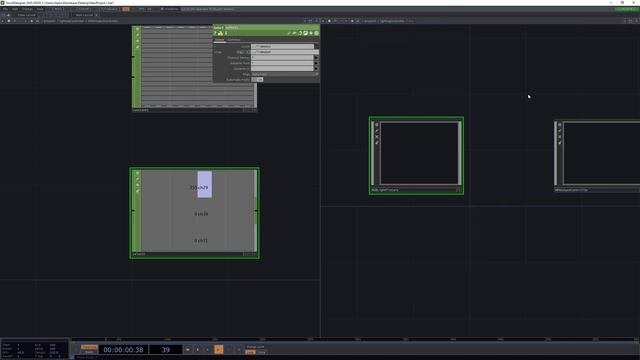Image resolution: width=640 pixels, height=360 pixels.
Task: Toggle third flag on the selected lower-left node
Action: coord(138,185)
